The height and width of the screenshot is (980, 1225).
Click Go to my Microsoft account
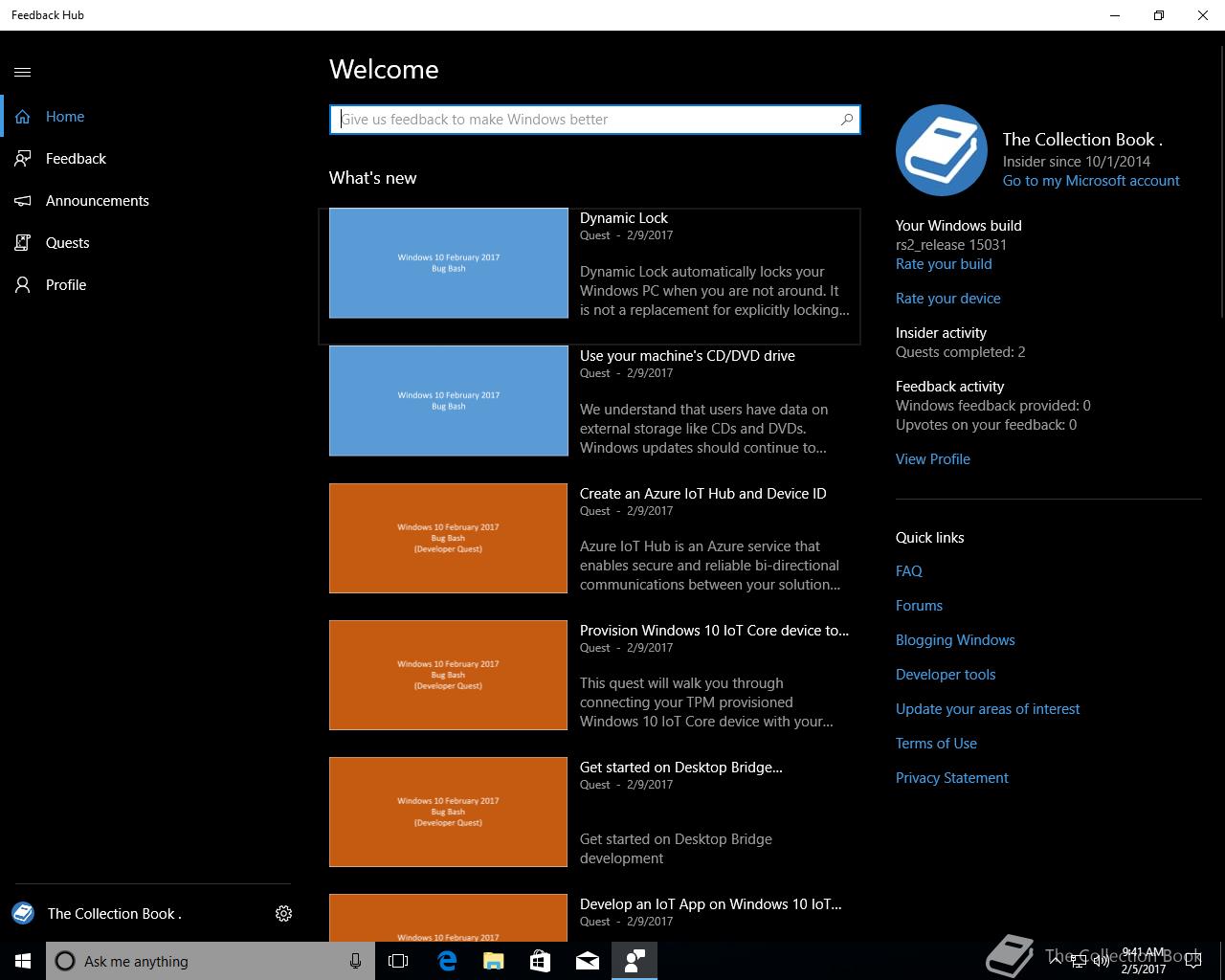[x=1091, y=181]
